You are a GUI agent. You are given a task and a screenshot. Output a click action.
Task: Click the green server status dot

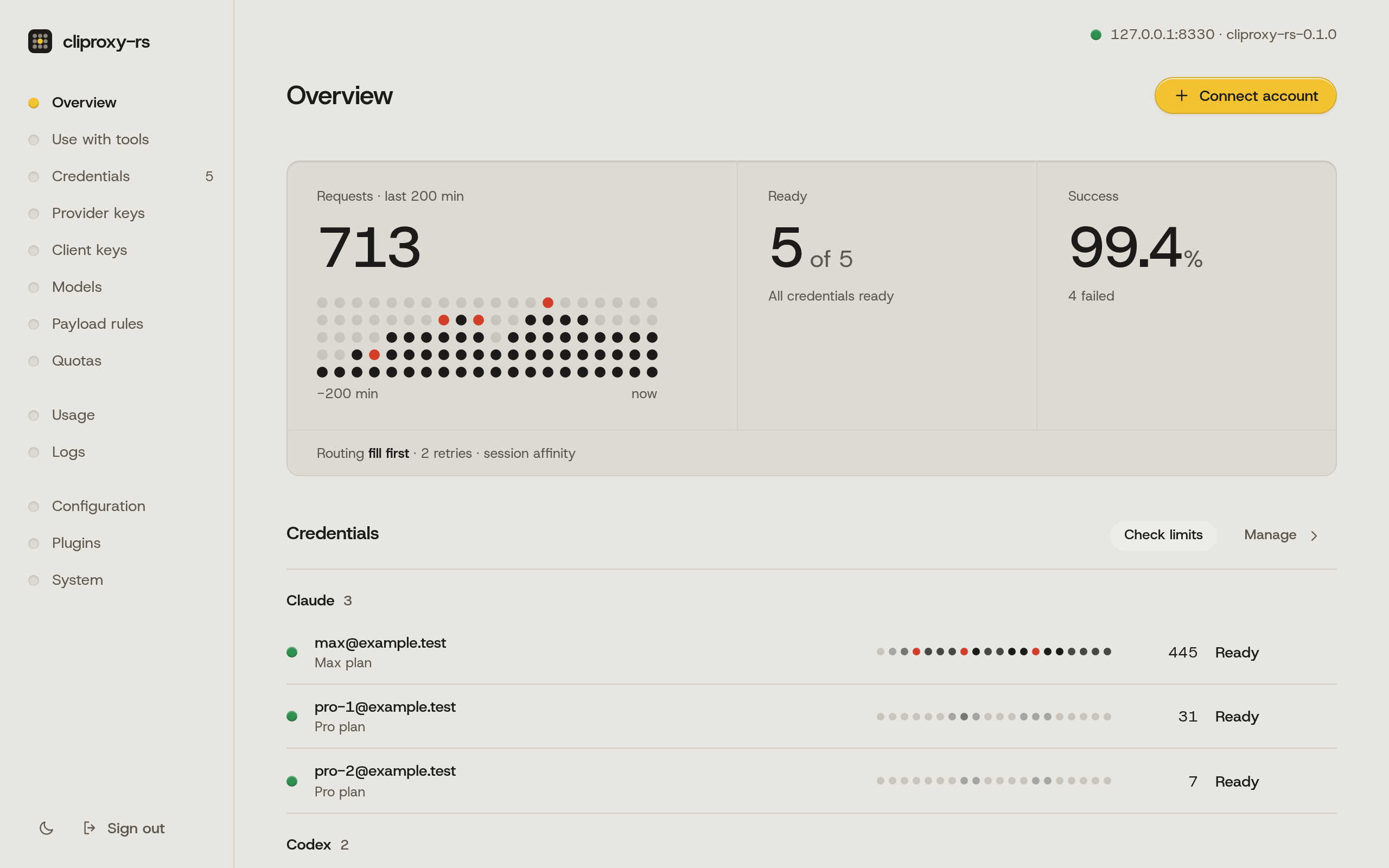point(1095,34)
